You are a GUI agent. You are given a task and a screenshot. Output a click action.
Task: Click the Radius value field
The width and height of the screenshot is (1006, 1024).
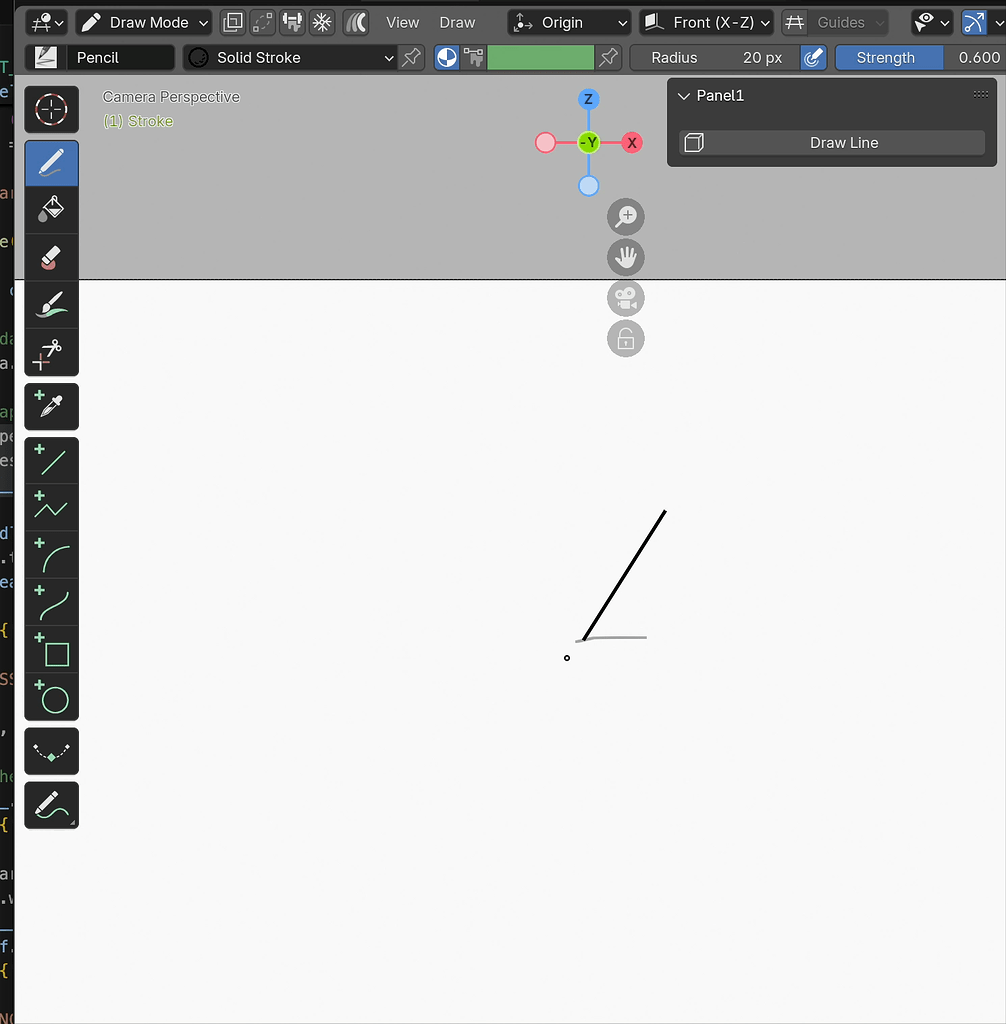click(x=716, y=57)
